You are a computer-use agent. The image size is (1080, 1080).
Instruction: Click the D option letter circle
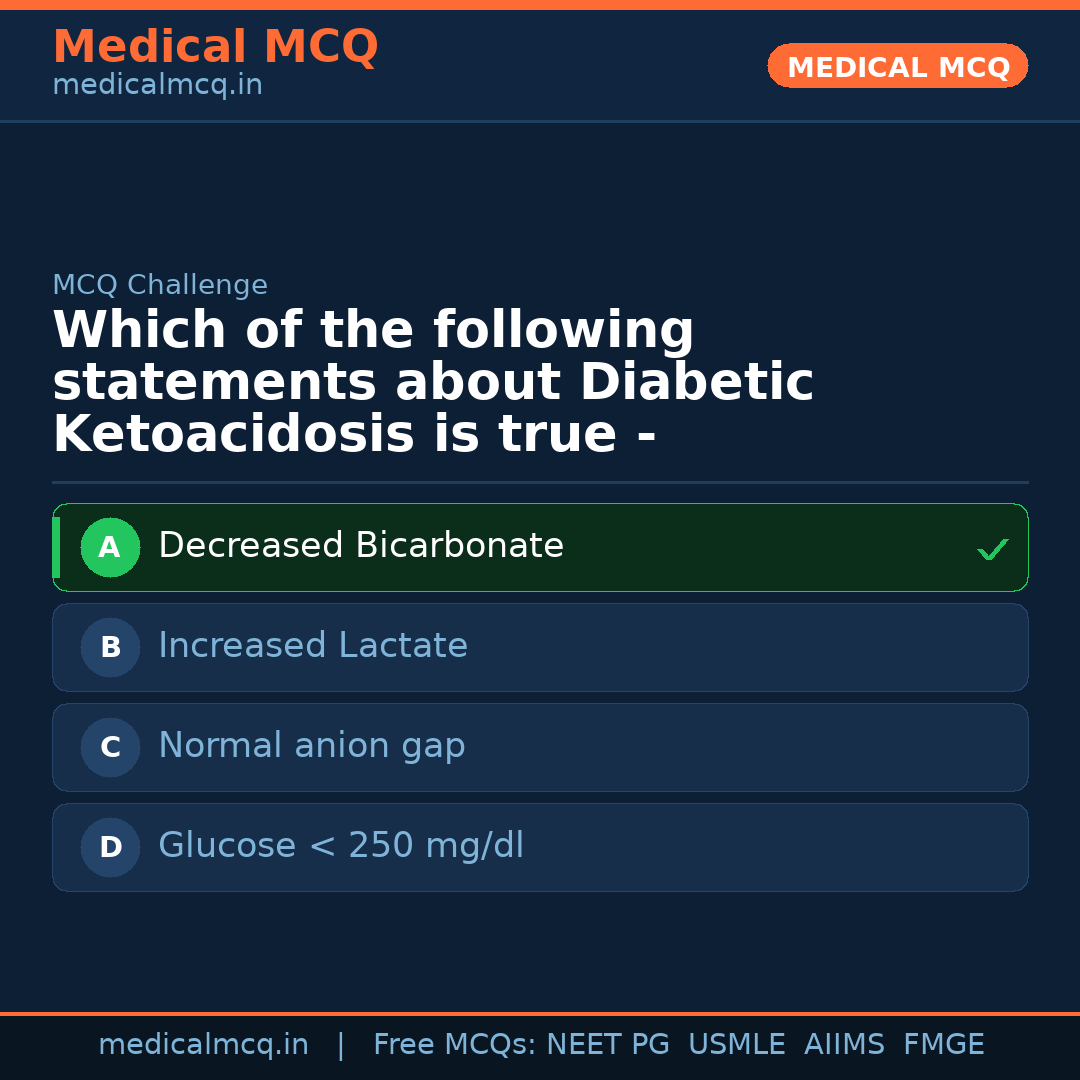click(110, 847)
